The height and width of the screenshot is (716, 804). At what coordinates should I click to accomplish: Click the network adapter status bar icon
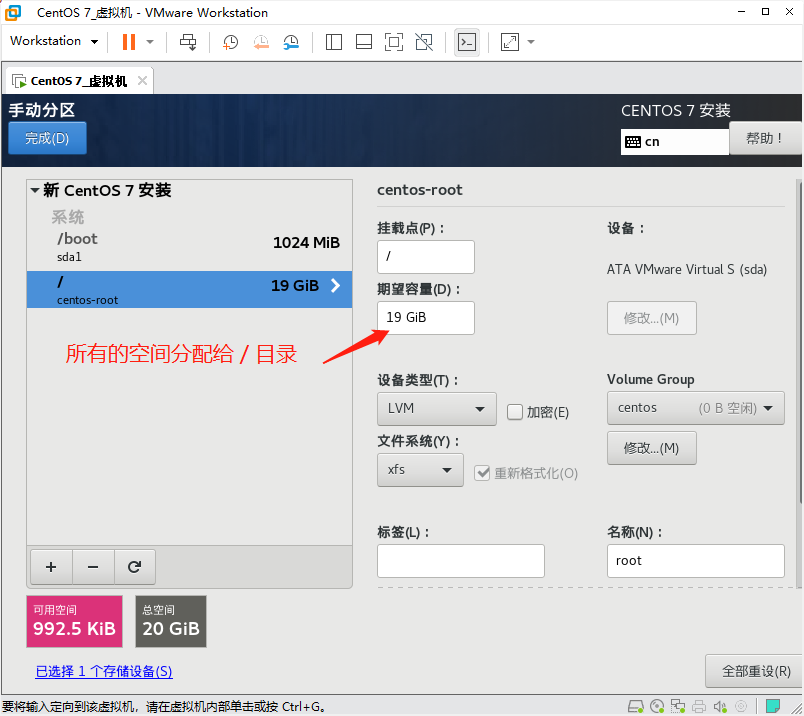pos(678,707)
